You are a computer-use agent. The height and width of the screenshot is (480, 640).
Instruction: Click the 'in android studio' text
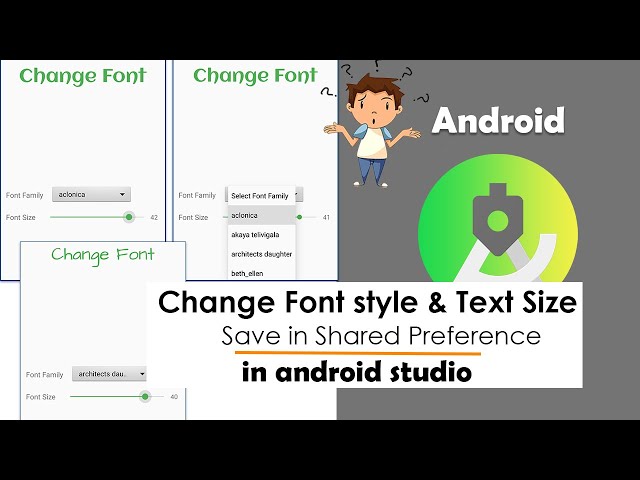tap(357, 371)
